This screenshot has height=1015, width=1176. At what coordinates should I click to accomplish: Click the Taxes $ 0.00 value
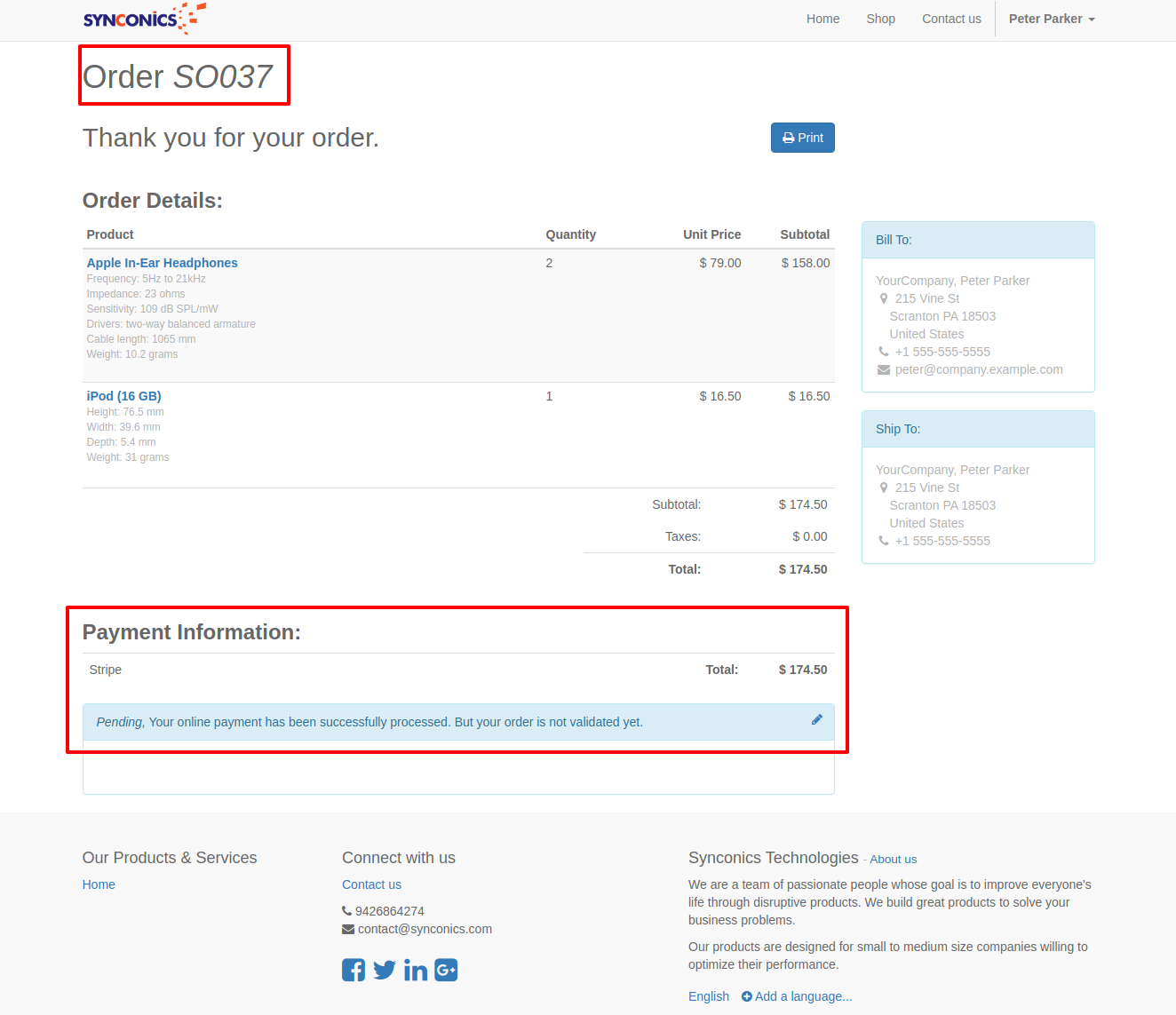point(810,536)
